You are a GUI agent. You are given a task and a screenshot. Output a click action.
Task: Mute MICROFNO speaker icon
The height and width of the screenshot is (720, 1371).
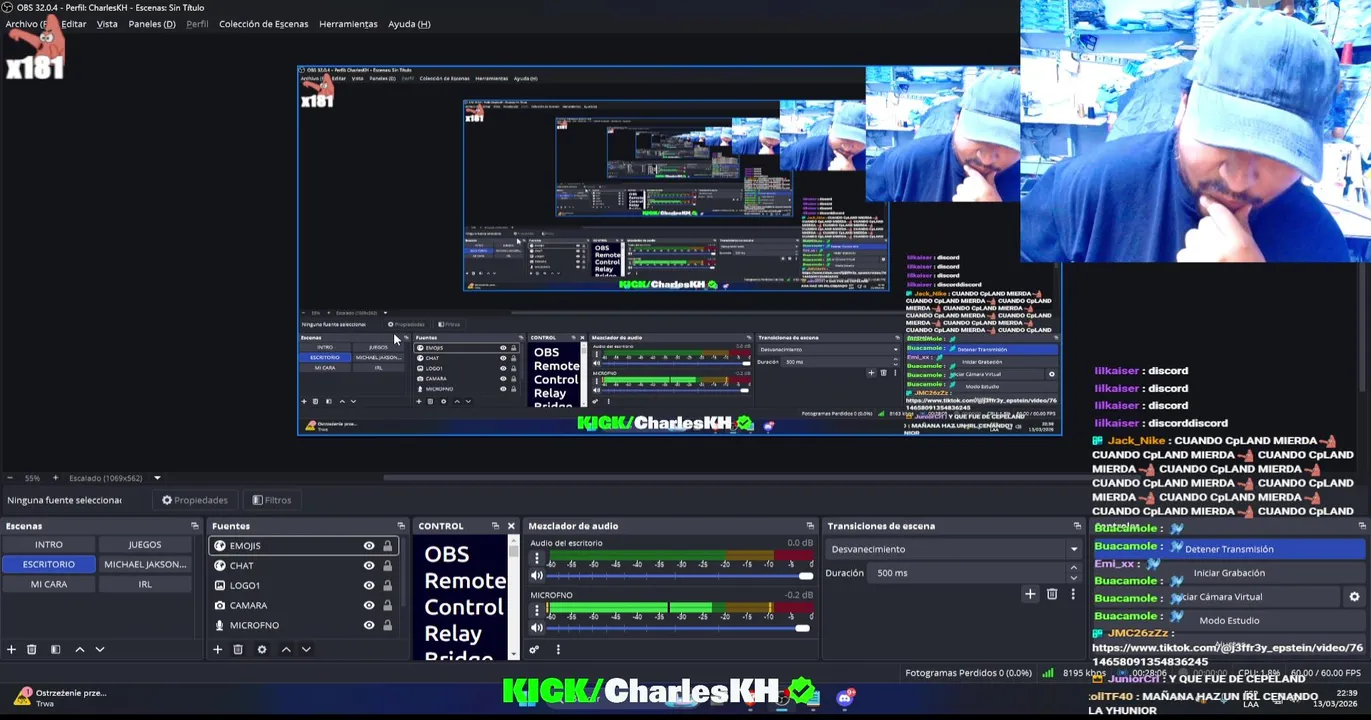tap(537, 628)
